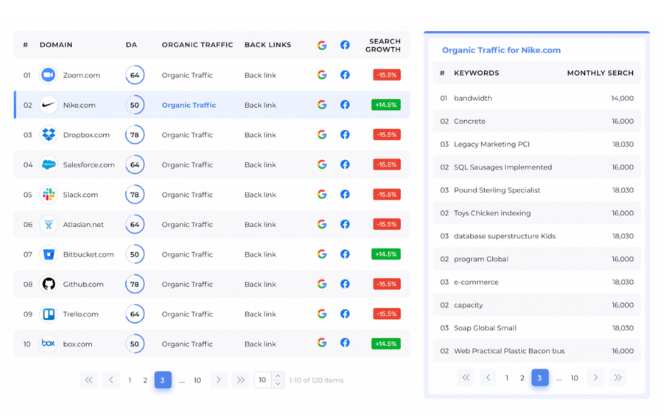Screen dimensions: 666x416
Task: Click the Zoom.com logo icon
Action: [x=48, y=75]
